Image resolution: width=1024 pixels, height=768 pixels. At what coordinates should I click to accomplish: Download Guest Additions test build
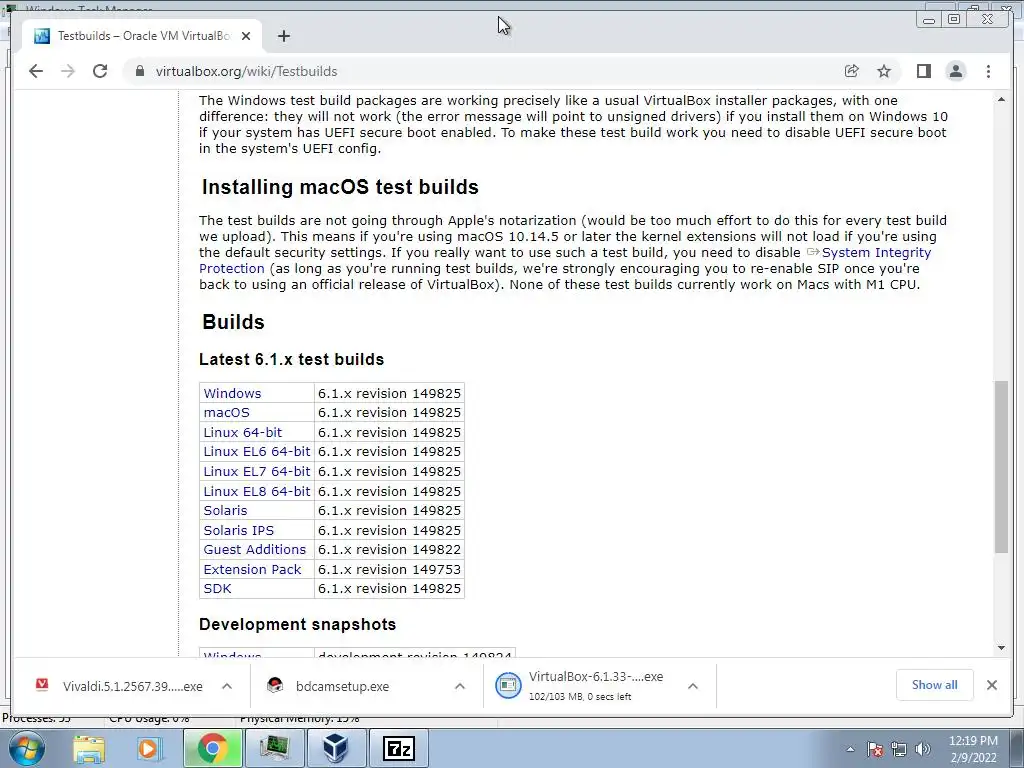pos(255,549)
